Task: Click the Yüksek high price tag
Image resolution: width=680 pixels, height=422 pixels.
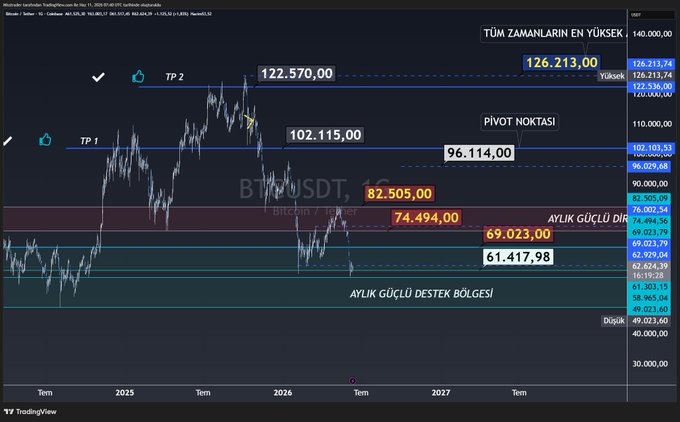Action: point(612,76)
